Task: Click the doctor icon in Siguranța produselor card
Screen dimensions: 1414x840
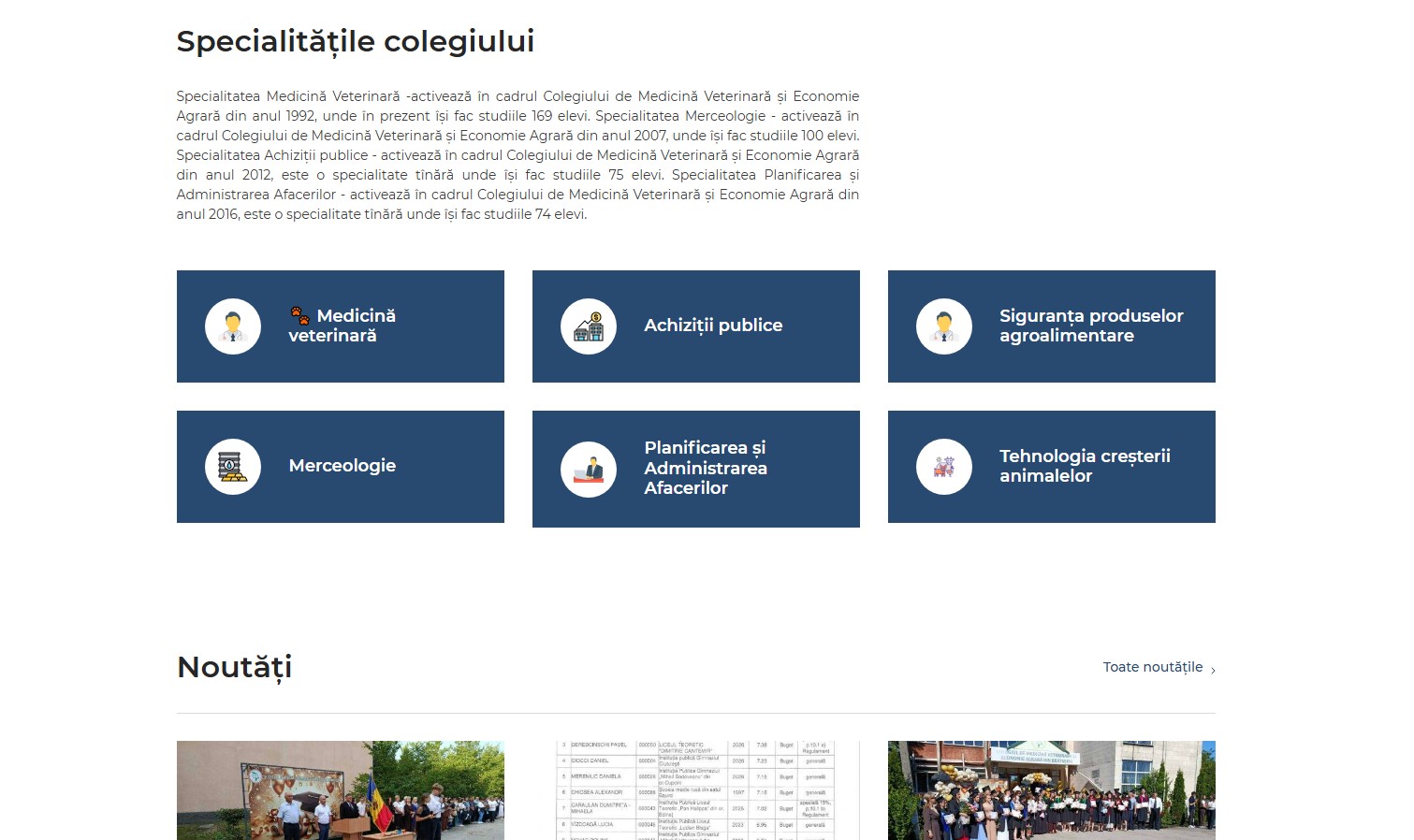Action: 944,326
